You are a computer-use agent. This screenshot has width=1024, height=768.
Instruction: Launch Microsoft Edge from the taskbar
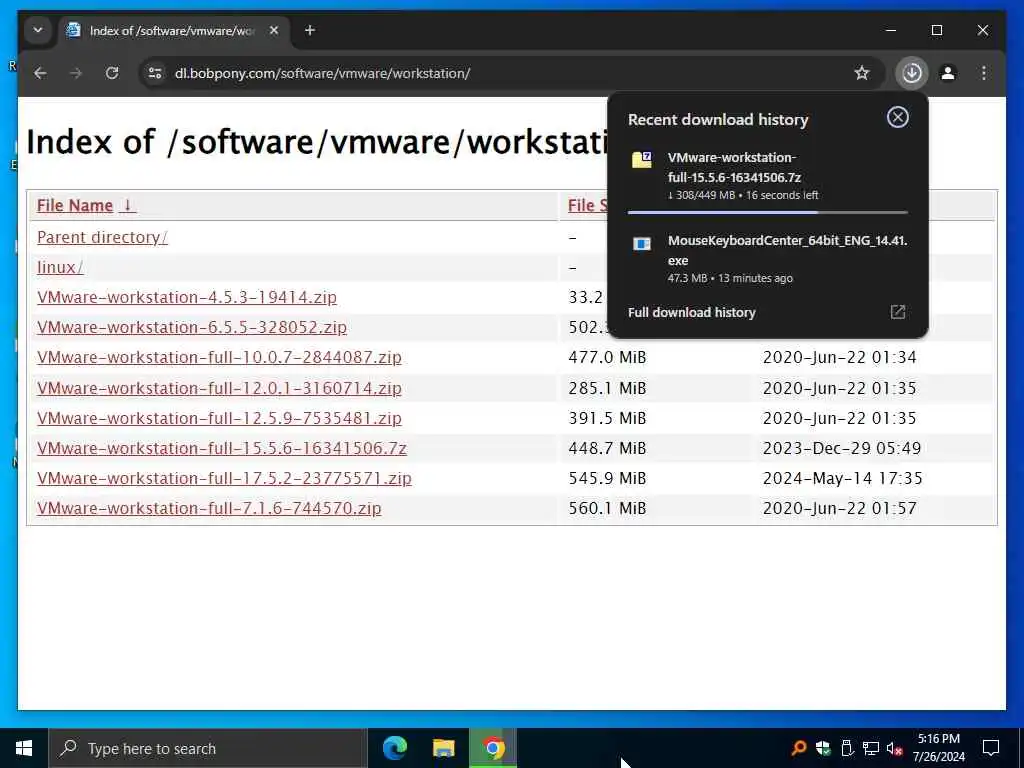tap(394, 748)
